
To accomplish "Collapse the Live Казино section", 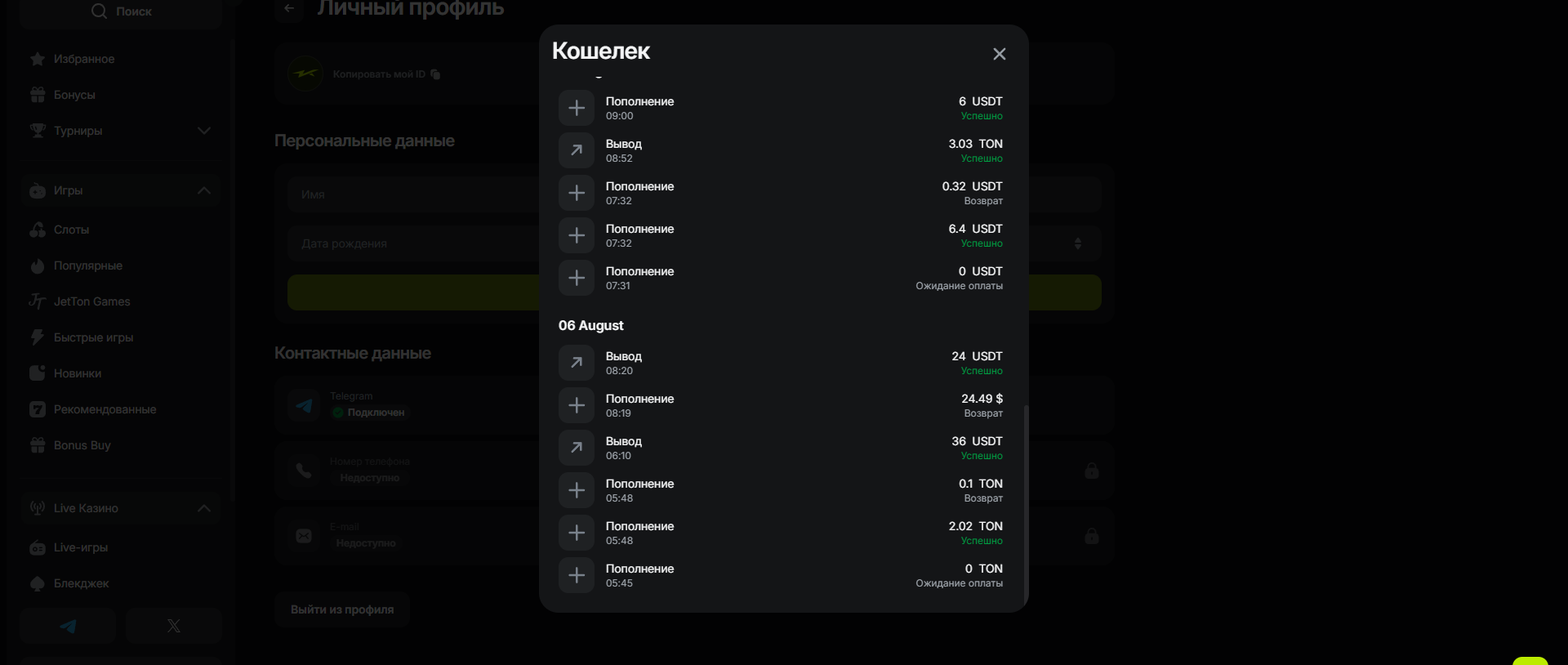I will (x=204, y=508).
